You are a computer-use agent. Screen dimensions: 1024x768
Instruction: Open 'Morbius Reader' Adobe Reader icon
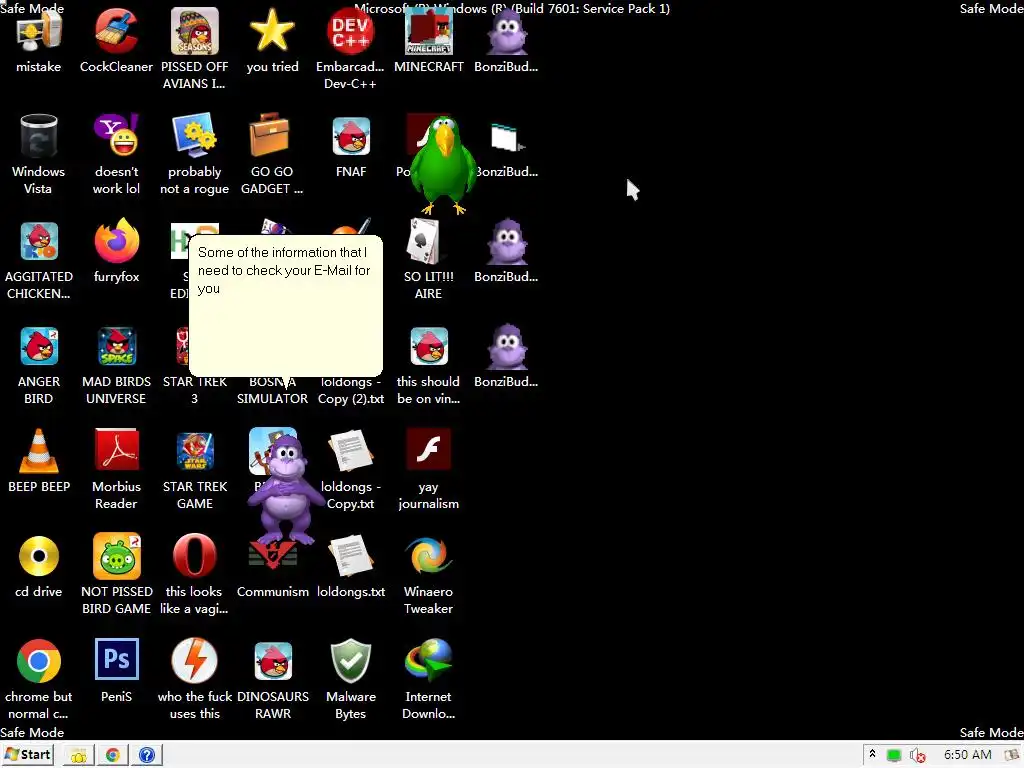click(x=116, y=449)
